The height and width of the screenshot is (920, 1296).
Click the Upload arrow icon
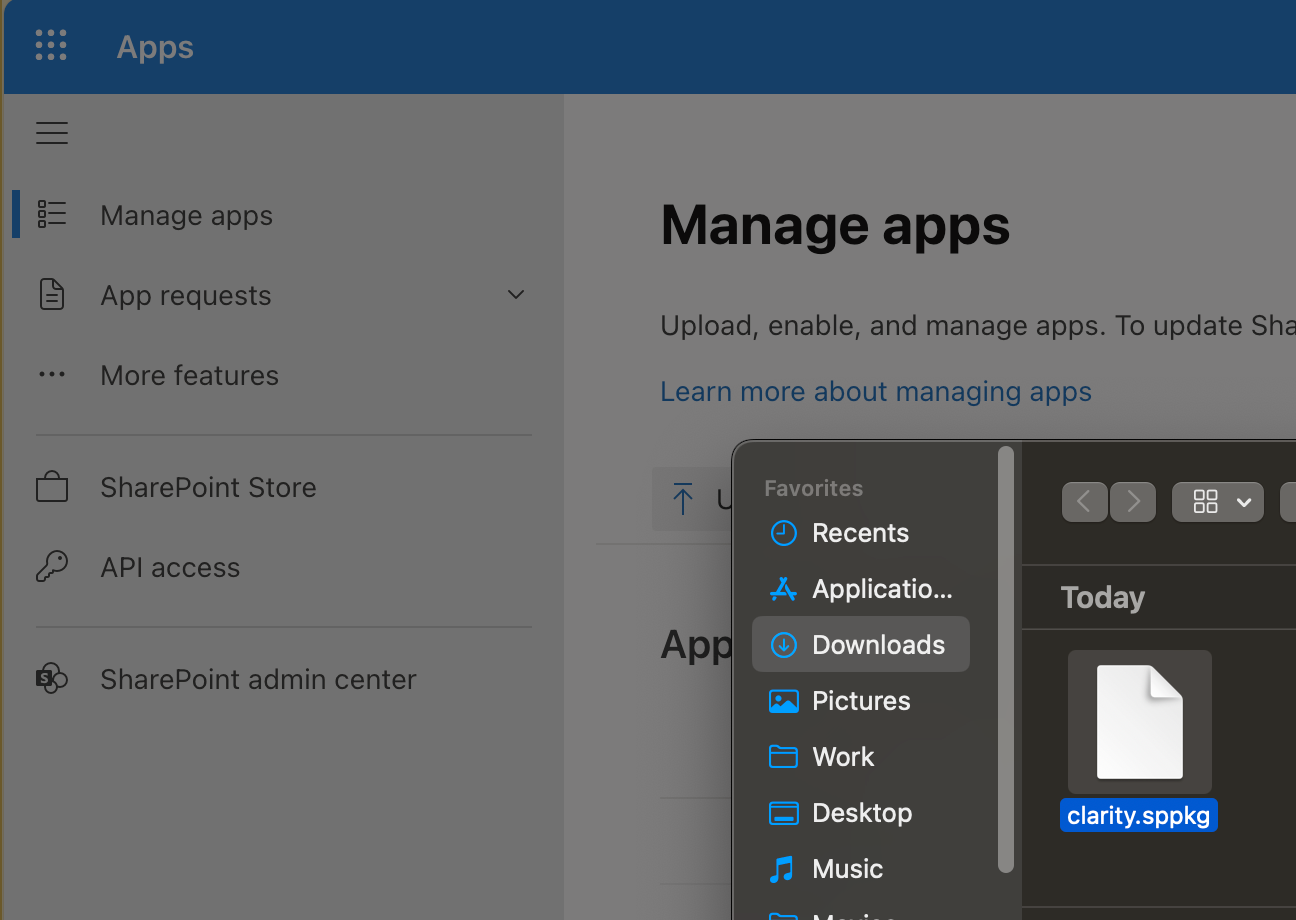coord(683,498)
